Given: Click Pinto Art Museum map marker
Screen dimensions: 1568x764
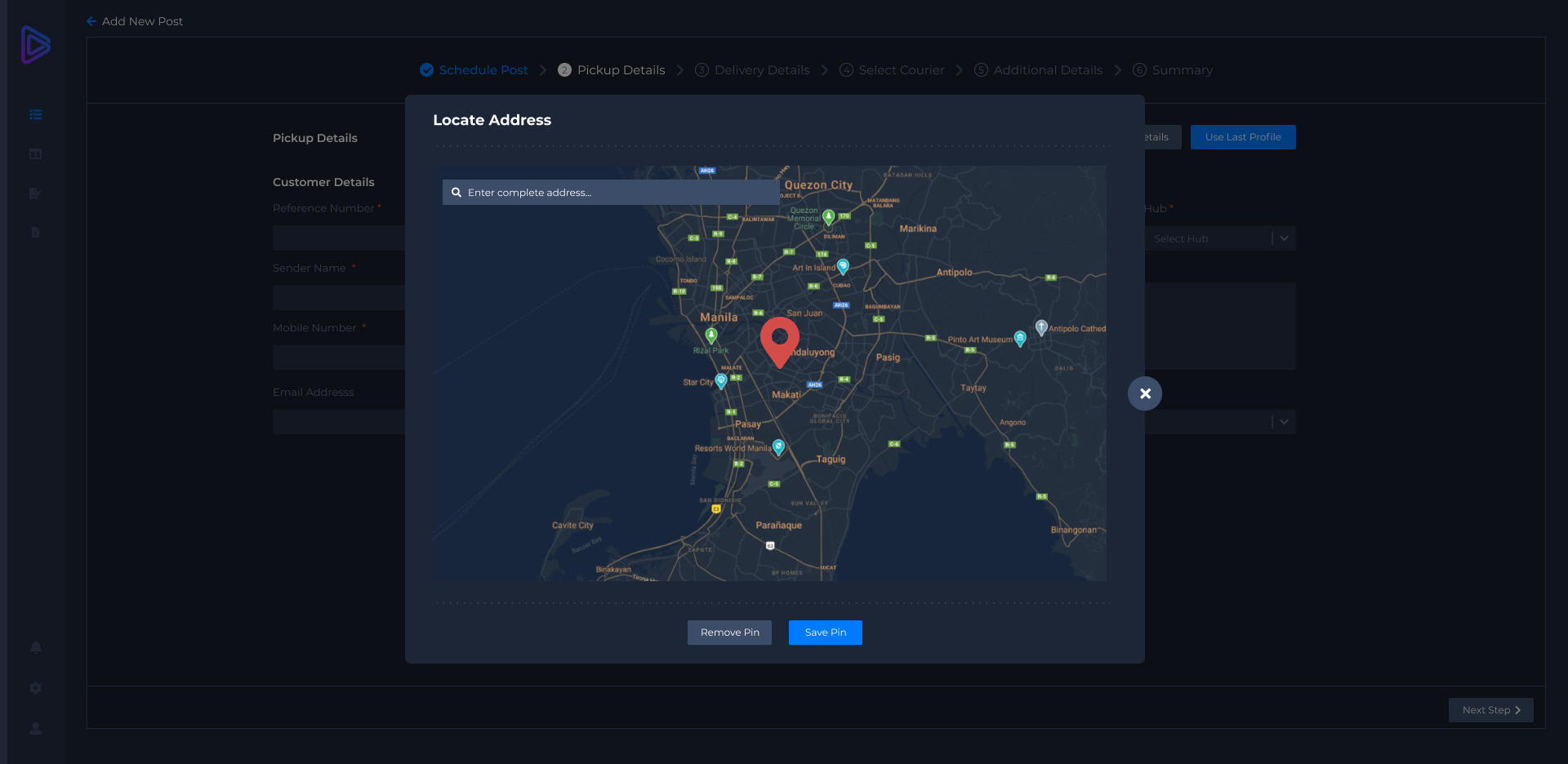Looking at the screenshot, I should pos(1020,338).
